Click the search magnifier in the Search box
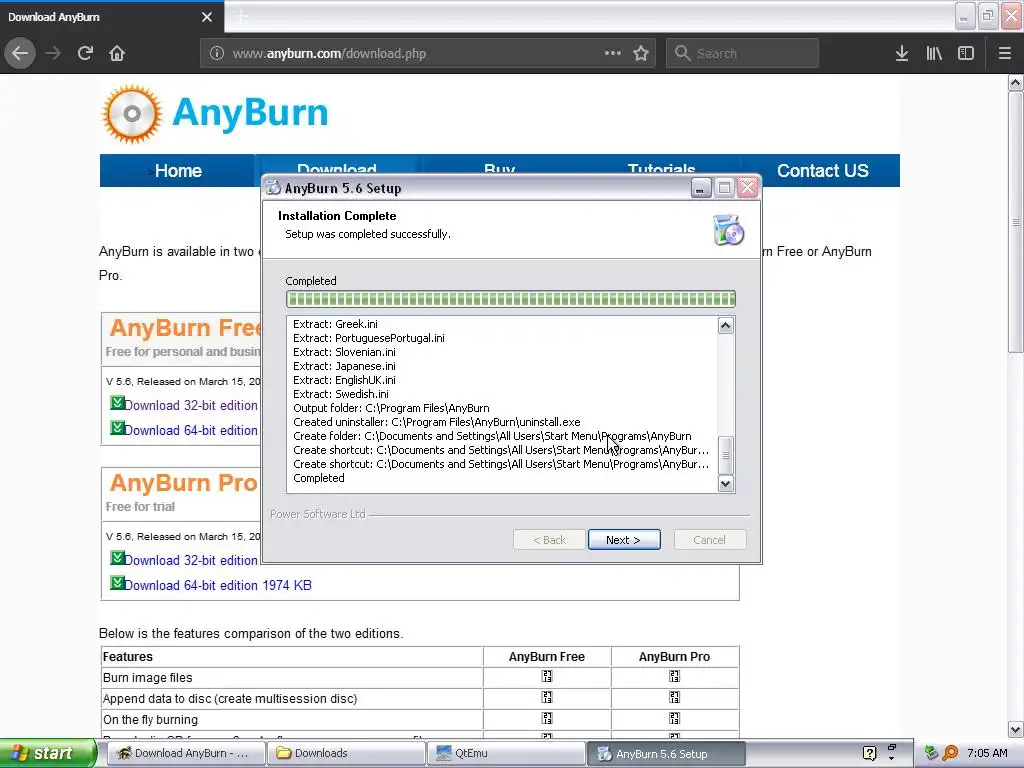The image size is (1024, 768). [682, 53]
